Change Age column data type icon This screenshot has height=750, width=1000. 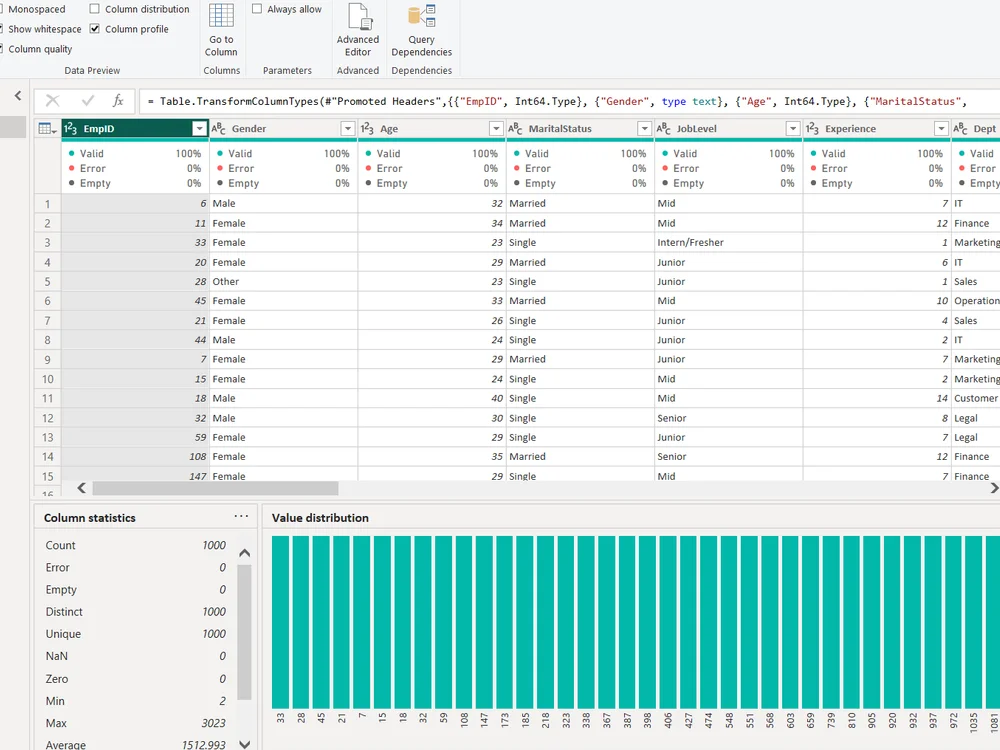tap(367, 129)
